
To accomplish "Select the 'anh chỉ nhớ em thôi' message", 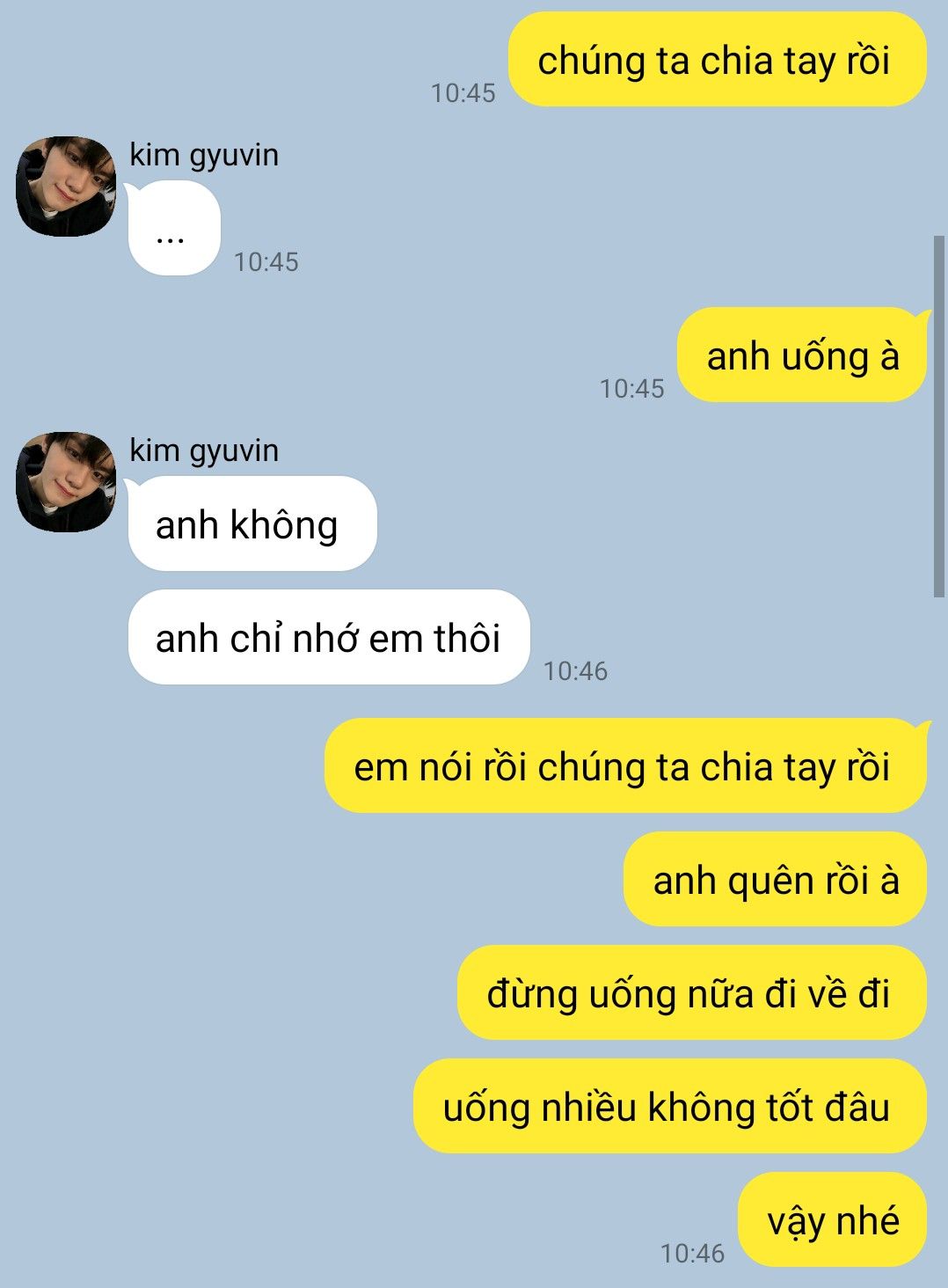I will [329, 637].
